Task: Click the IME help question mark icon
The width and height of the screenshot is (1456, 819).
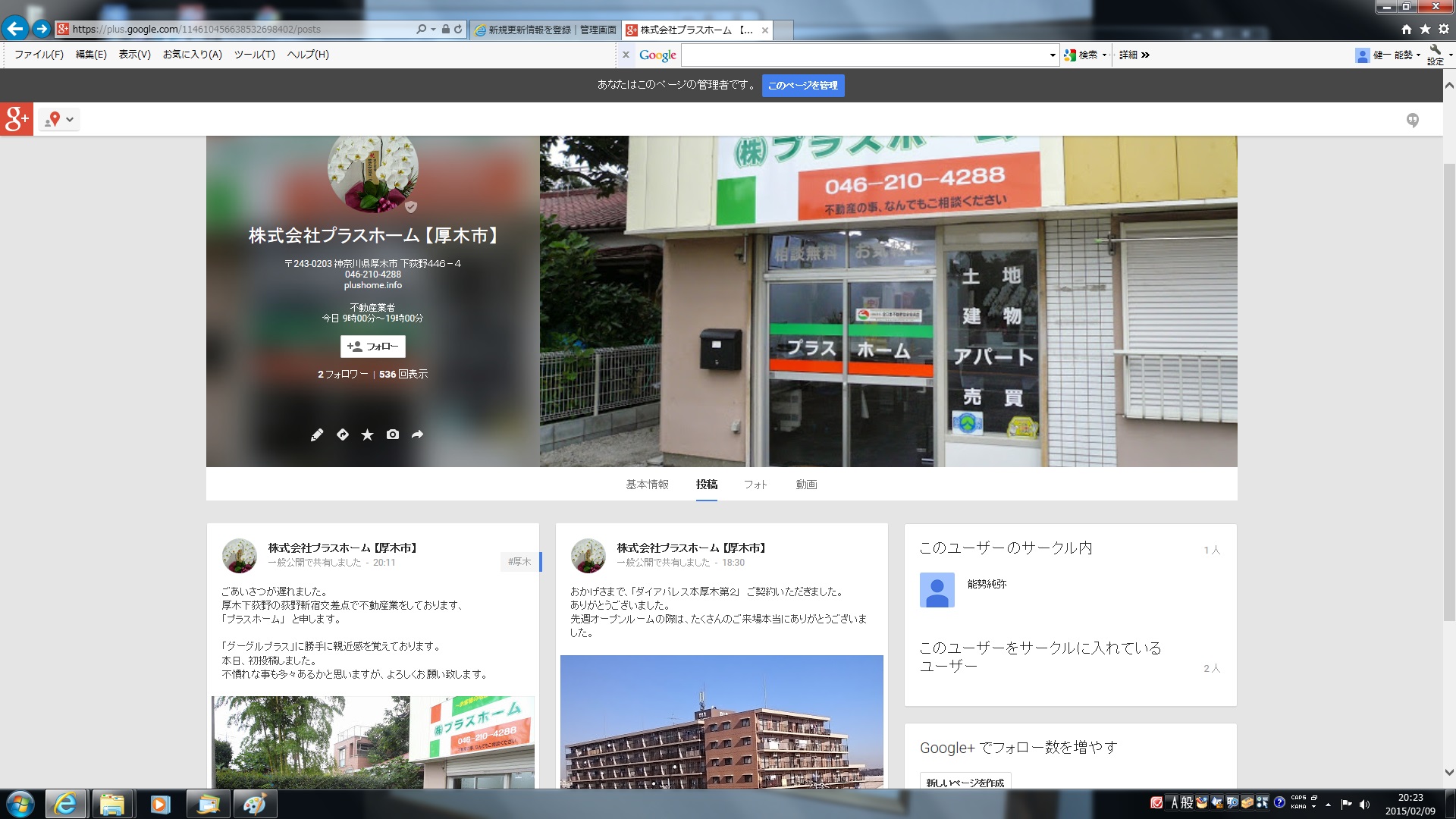Action: tap(1279, 802)
